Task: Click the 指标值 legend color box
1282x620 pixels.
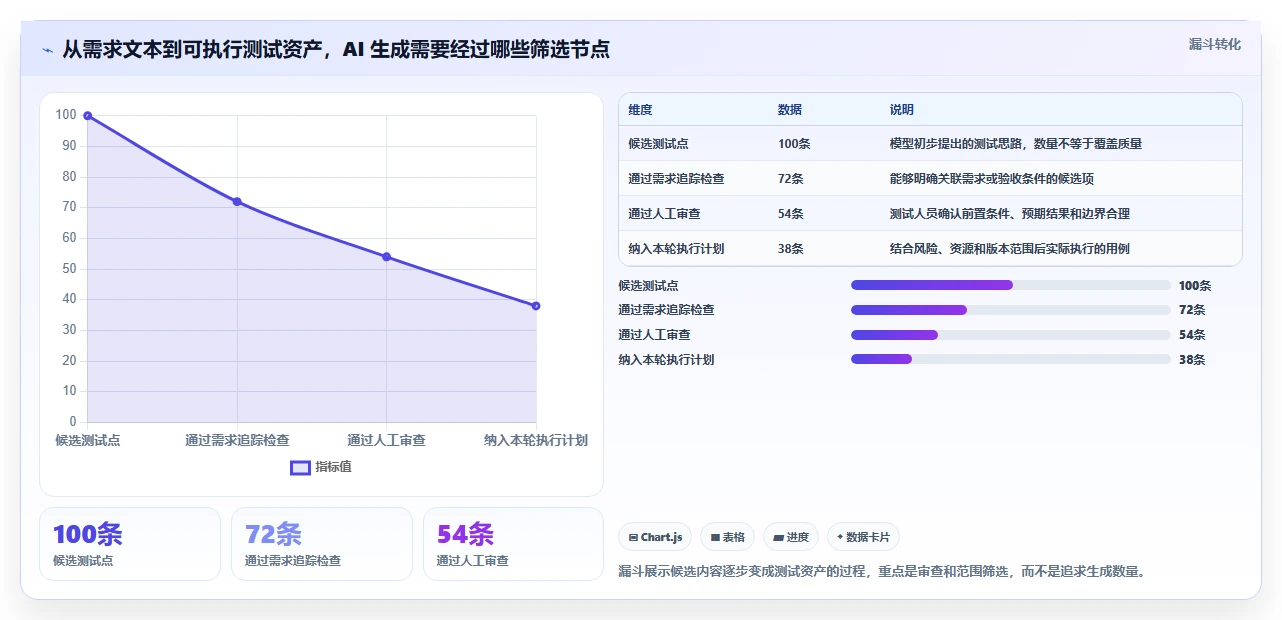Action: pyautogui.click(x=300, y=467)
